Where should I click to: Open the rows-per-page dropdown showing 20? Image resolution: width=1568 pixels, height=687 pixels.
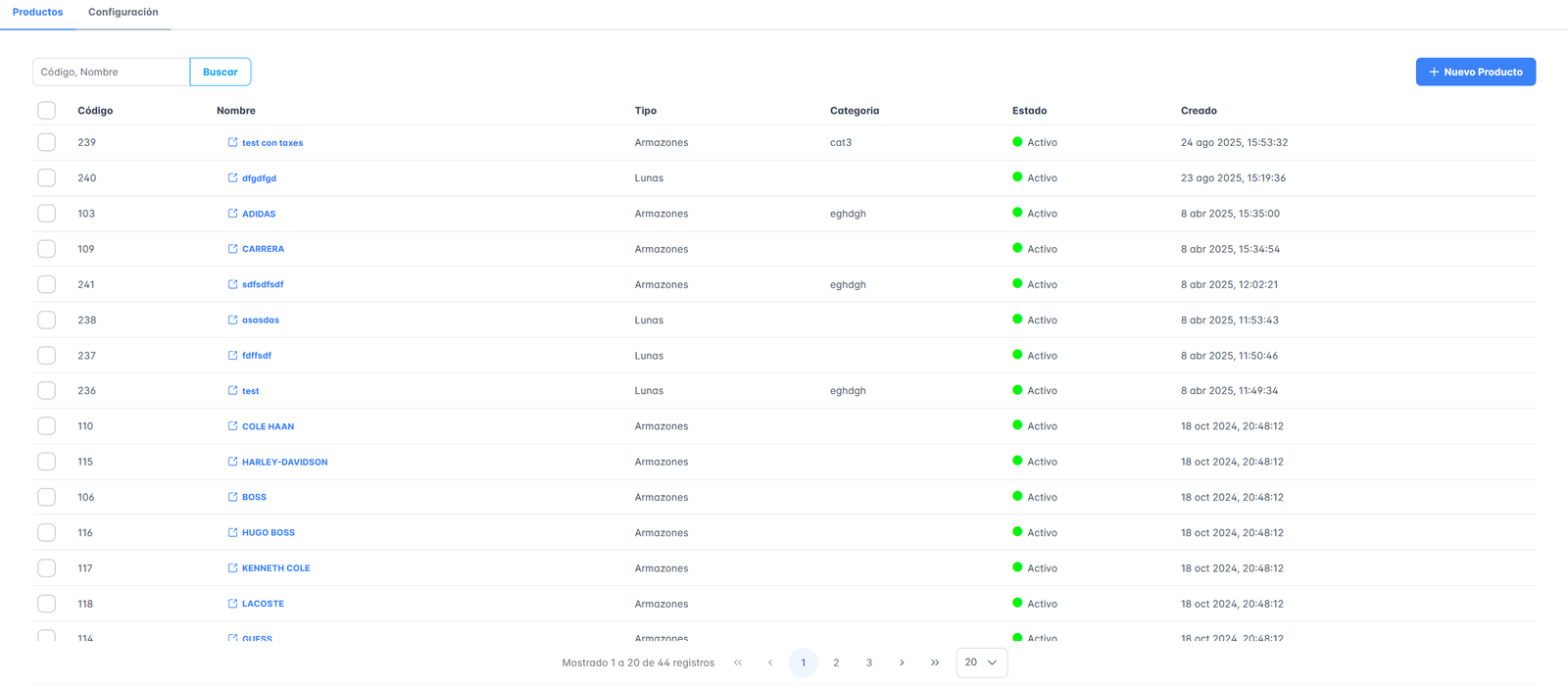click(x=981, y=662)
